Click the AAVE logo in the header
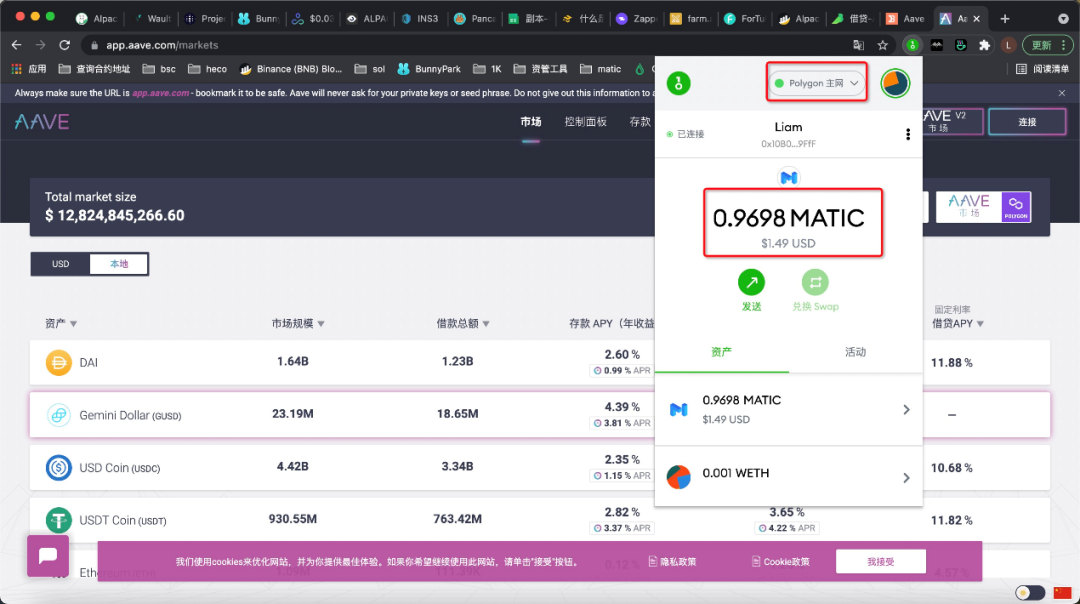 [41, 121]
